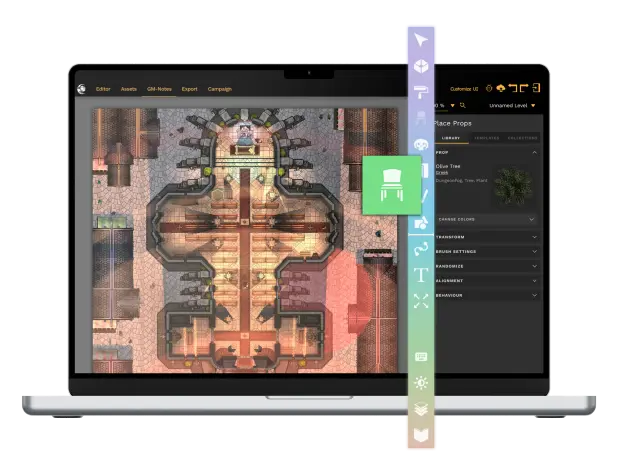Select the paint roller tool
The image size is (618, 464).
(x=421, y=92)
